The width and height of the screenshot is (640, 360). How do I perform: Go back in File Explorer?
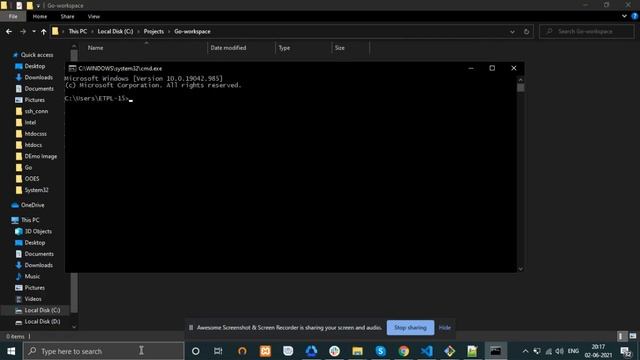9,31
